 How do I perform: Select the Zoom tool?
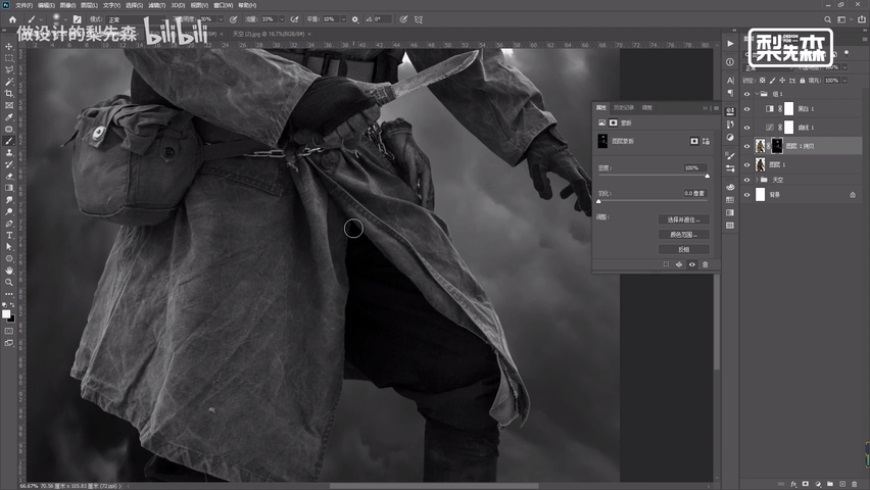pos(9,282)
